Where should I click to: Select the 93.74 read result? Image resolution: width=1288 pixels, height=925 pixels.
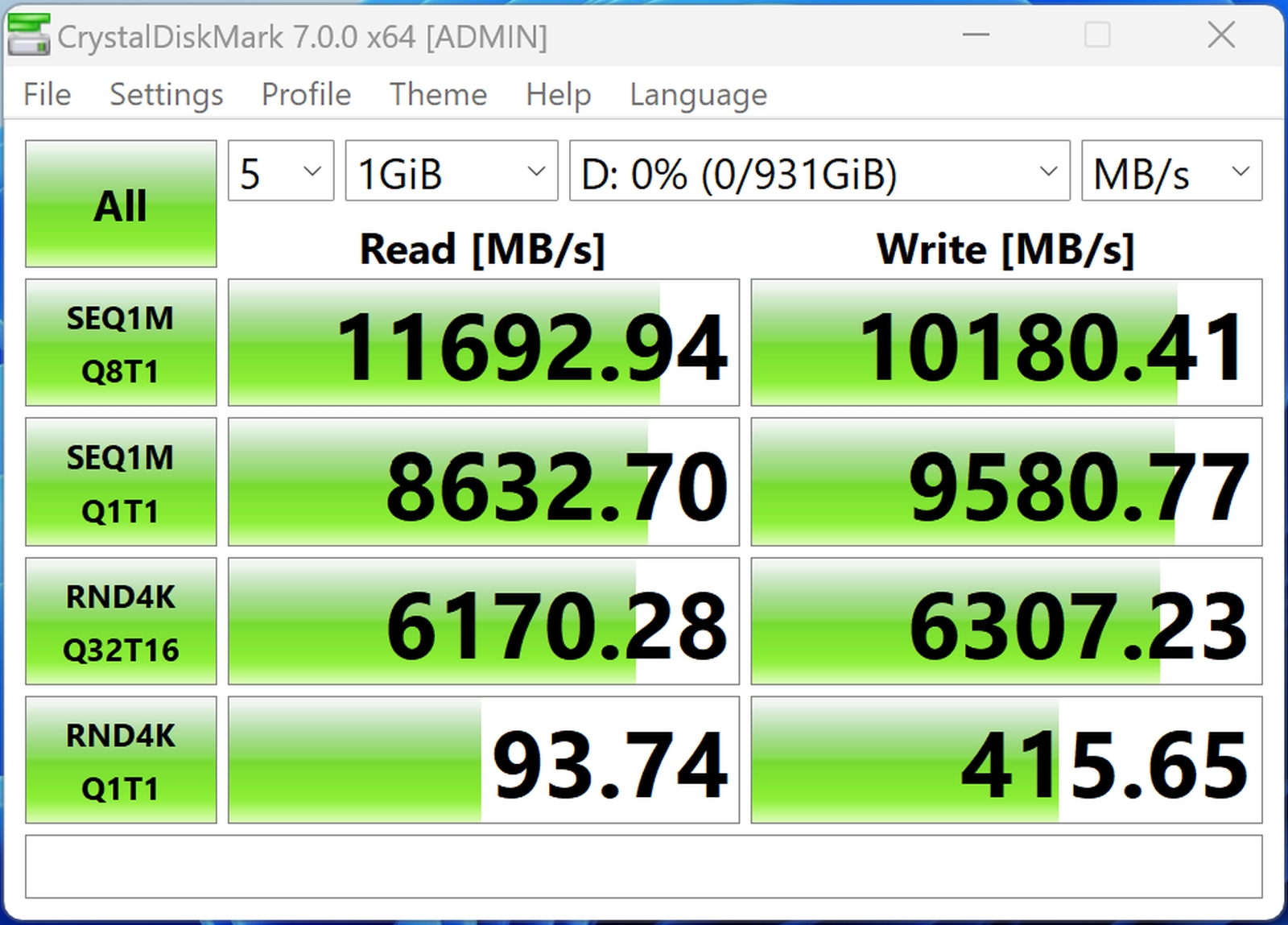point(484,760)
